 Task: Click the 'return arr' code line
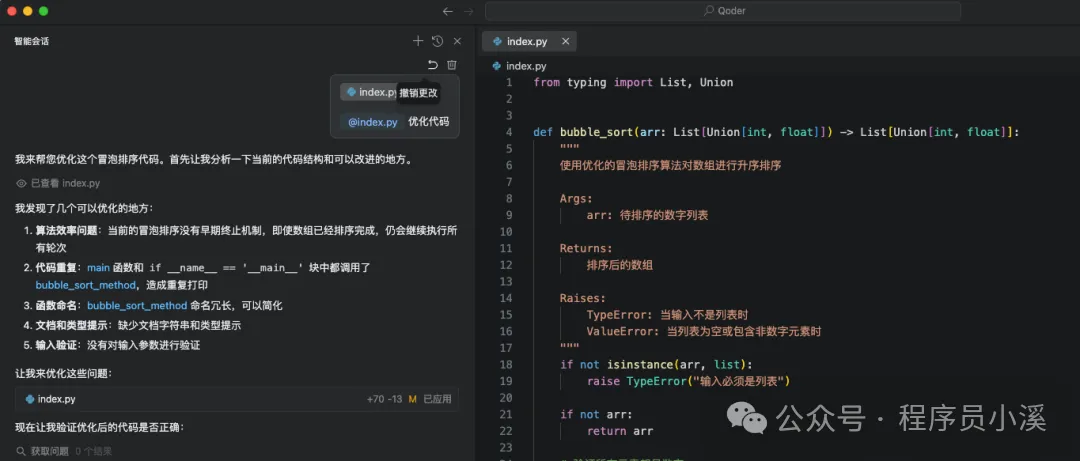click(x=620, y=431)
